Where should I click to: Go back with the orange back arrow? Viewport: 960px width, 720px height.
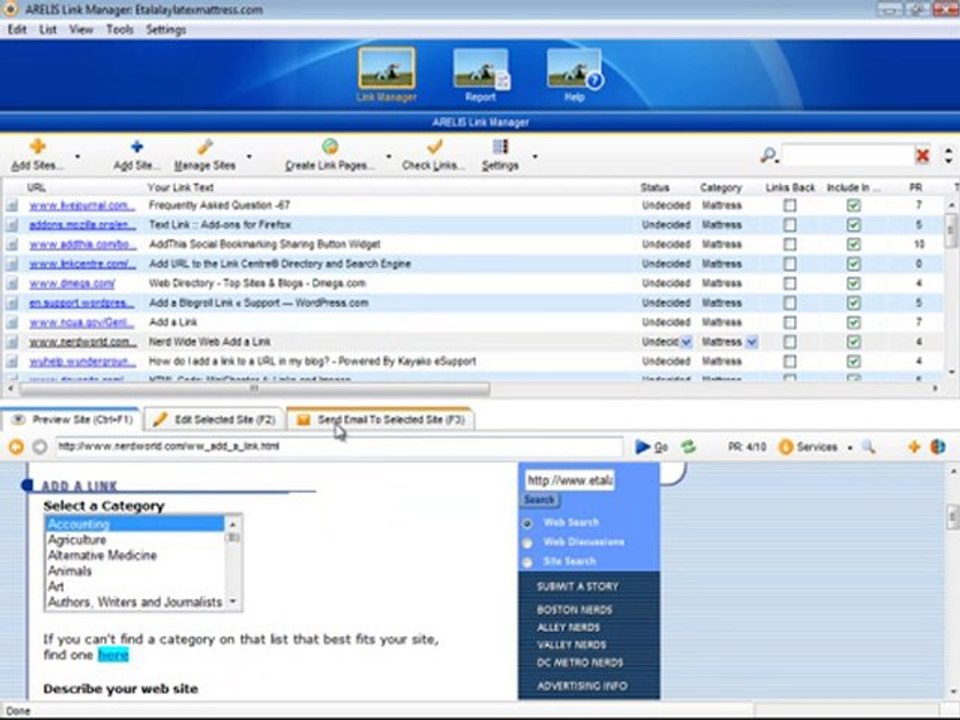pyautogui.click(x=17, y=447)
